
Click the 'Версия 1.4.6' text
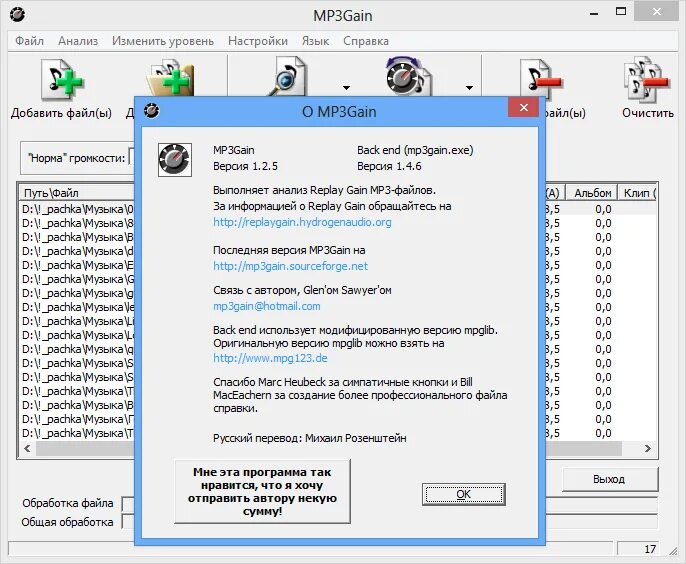(x=389, y=166)
